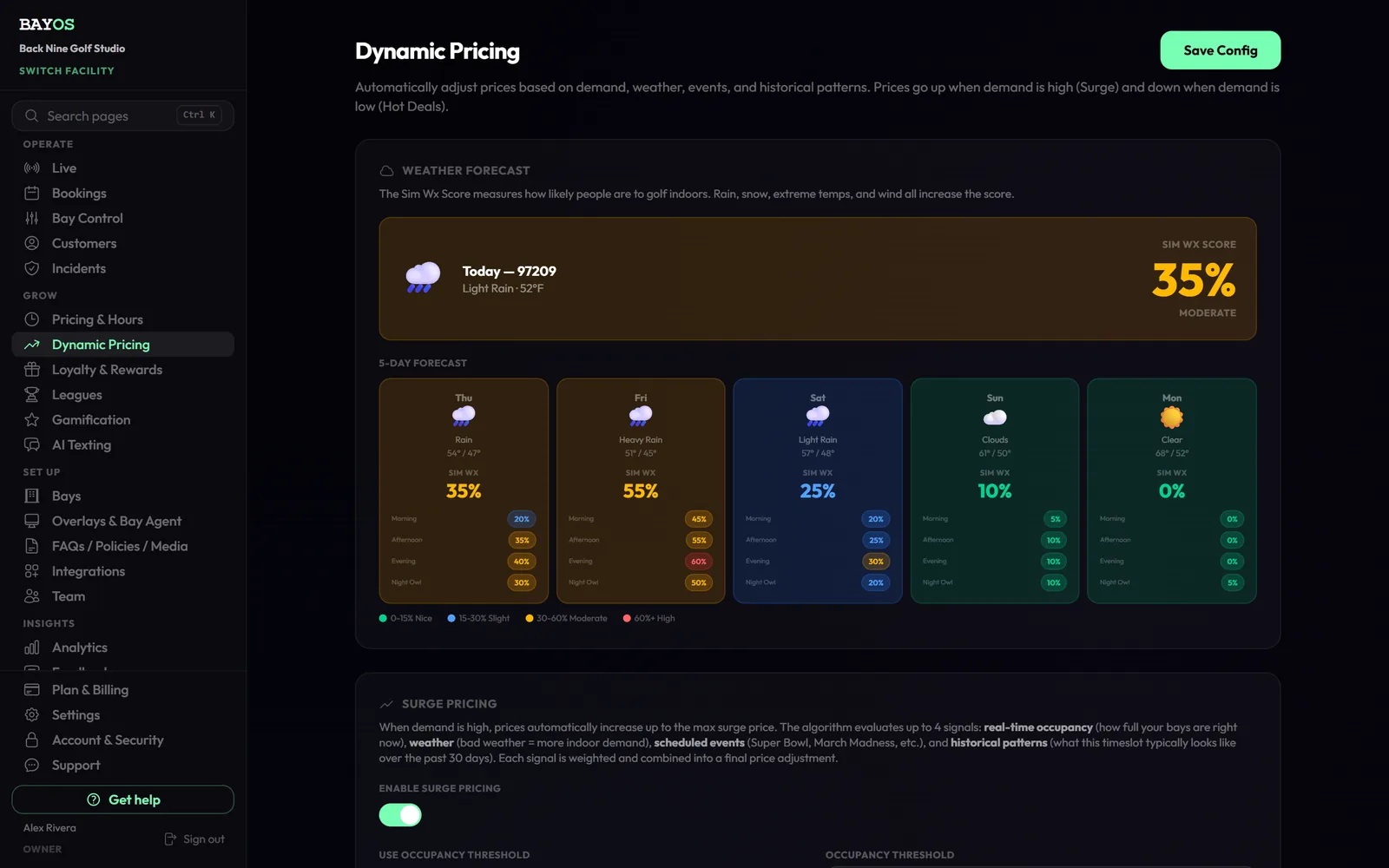This screenshot has width=1389, height=868.
Task: Click the Dynamic Pricing trend icon
Action: (32, 345)
